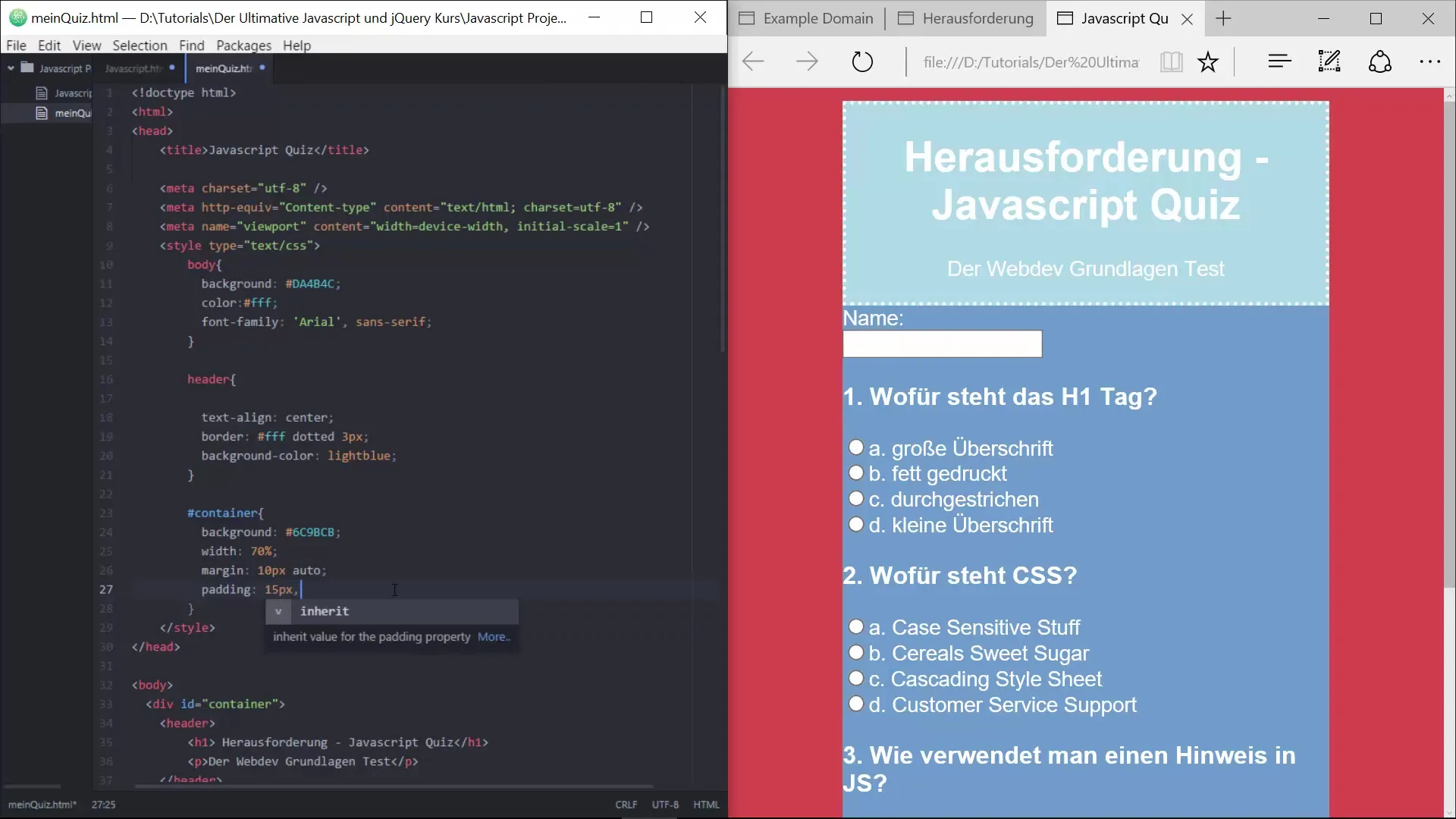This screenshot has height=819, width=1456.
Task: Select radio a. große Überschrift
Action: click(x=856, y=447)
